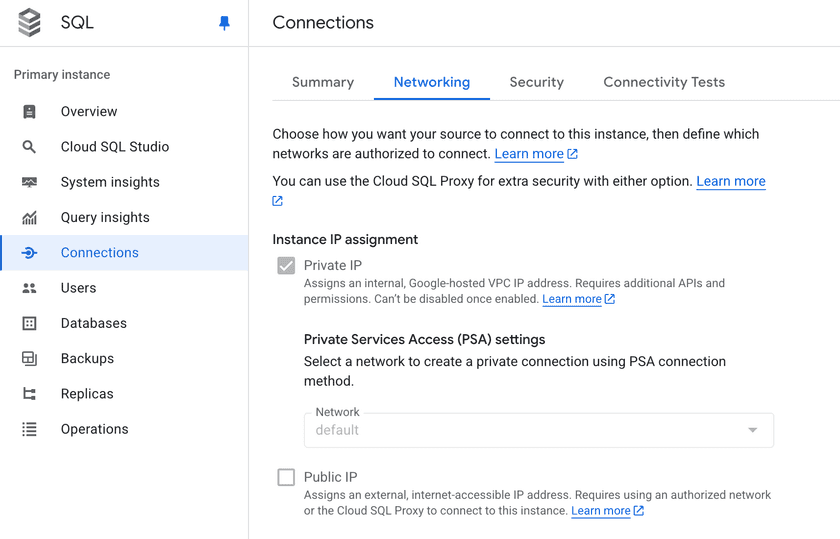Go to the Connectivity Tests tab

[x=664, y=82]
